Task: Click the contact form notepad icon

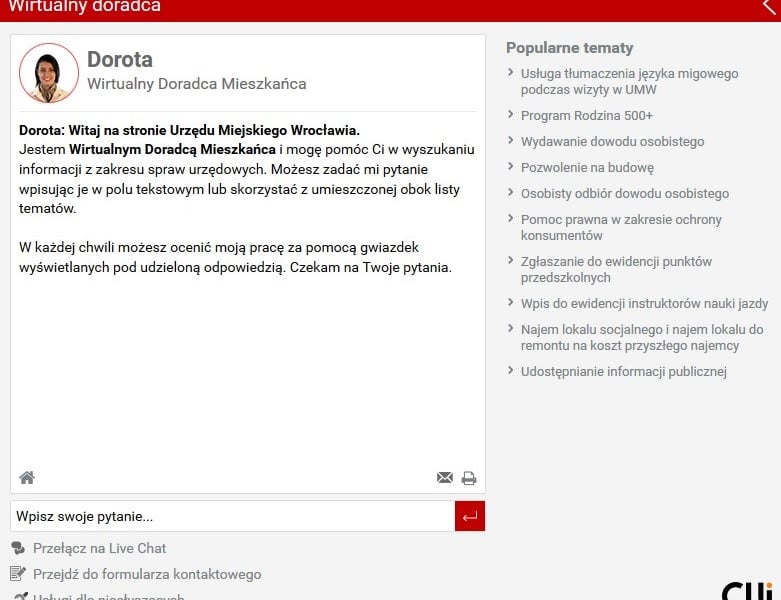Action: [x=18, y=574]
